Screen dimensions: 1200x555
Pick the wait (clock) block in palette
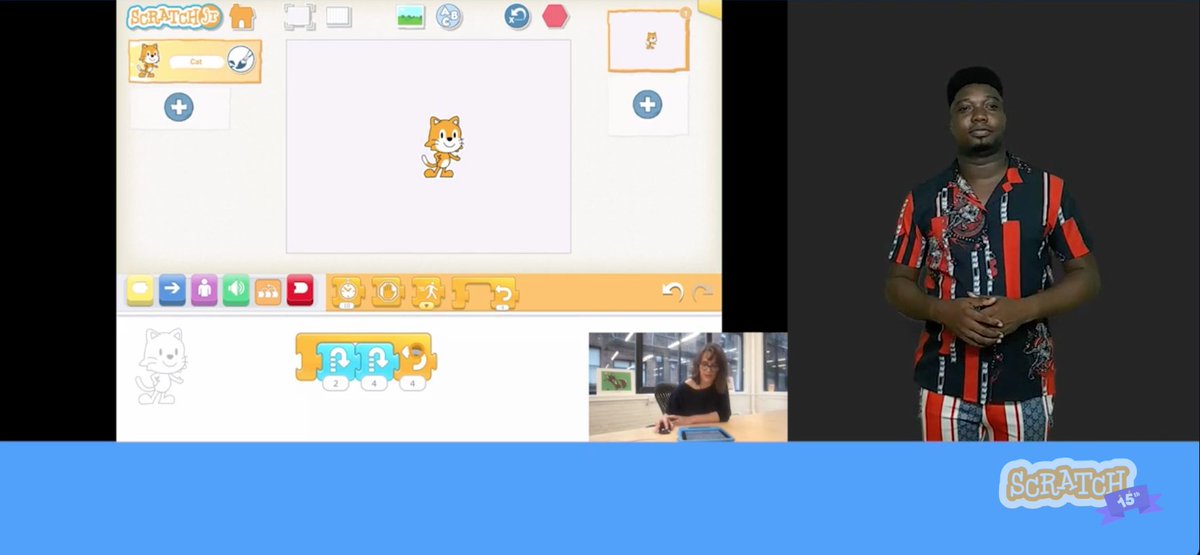point(348,292)
